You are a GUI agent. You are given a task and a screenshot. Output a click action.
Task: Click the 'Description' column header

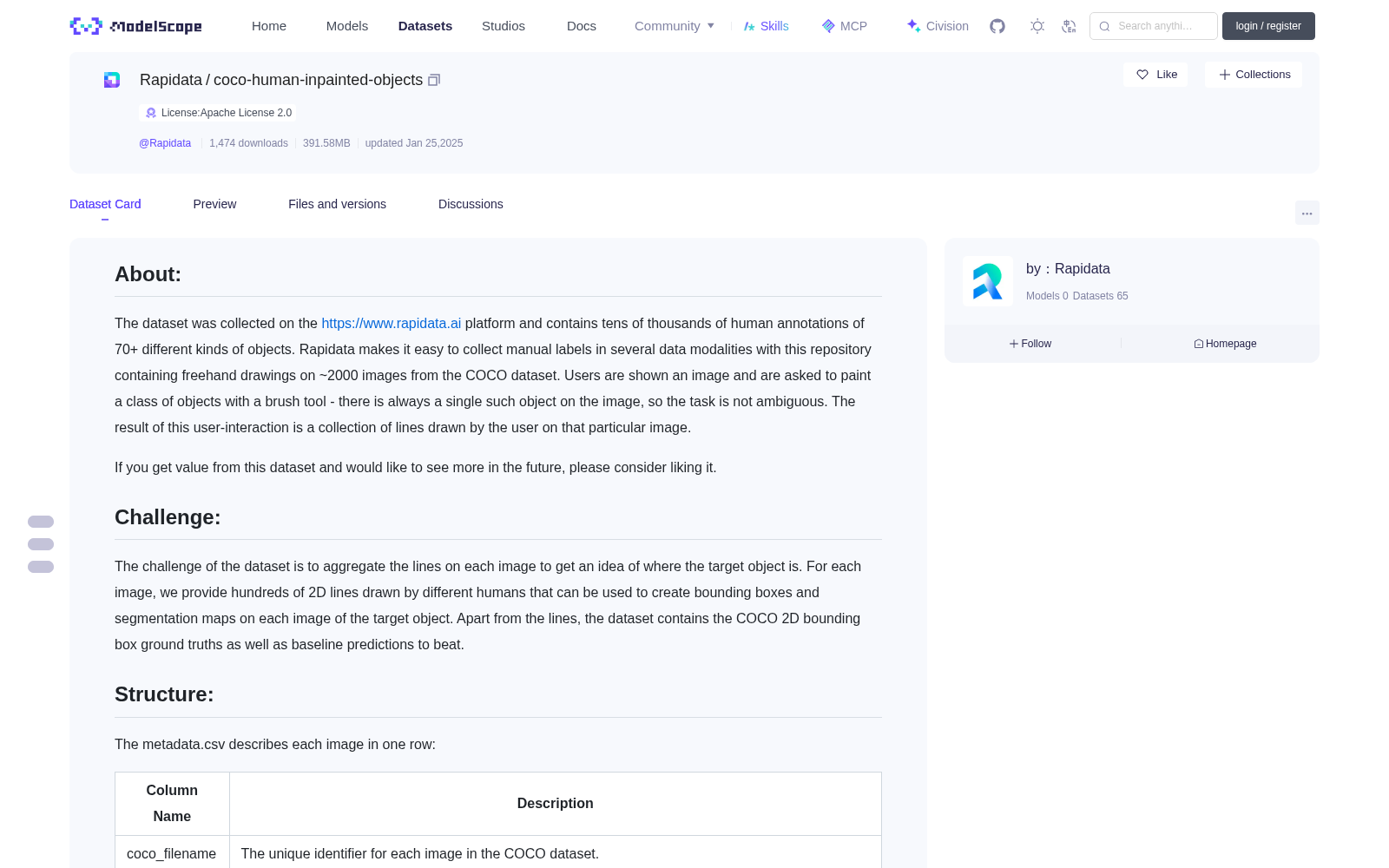click(556, 804)
